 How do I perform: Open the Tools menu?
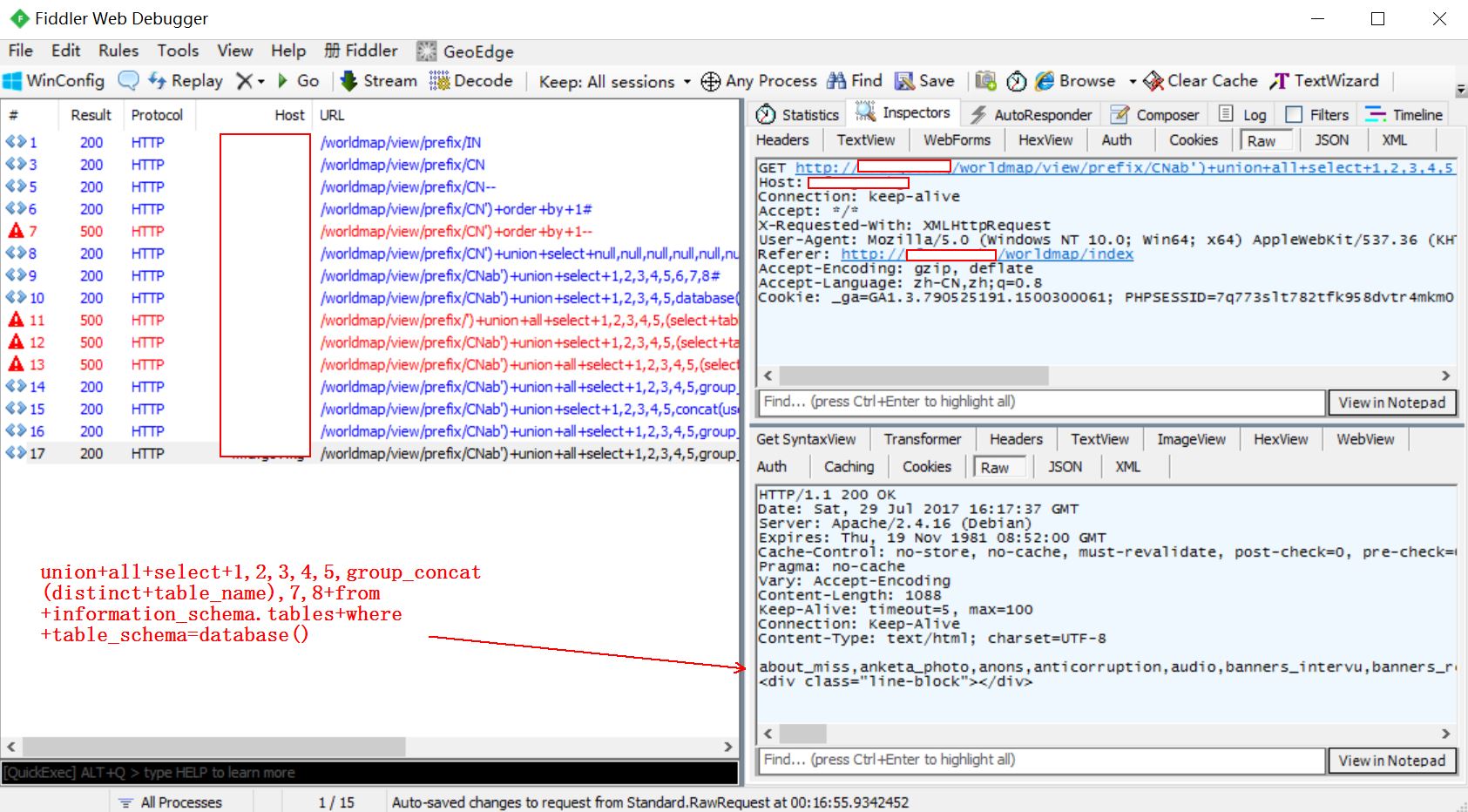[178, 51]
